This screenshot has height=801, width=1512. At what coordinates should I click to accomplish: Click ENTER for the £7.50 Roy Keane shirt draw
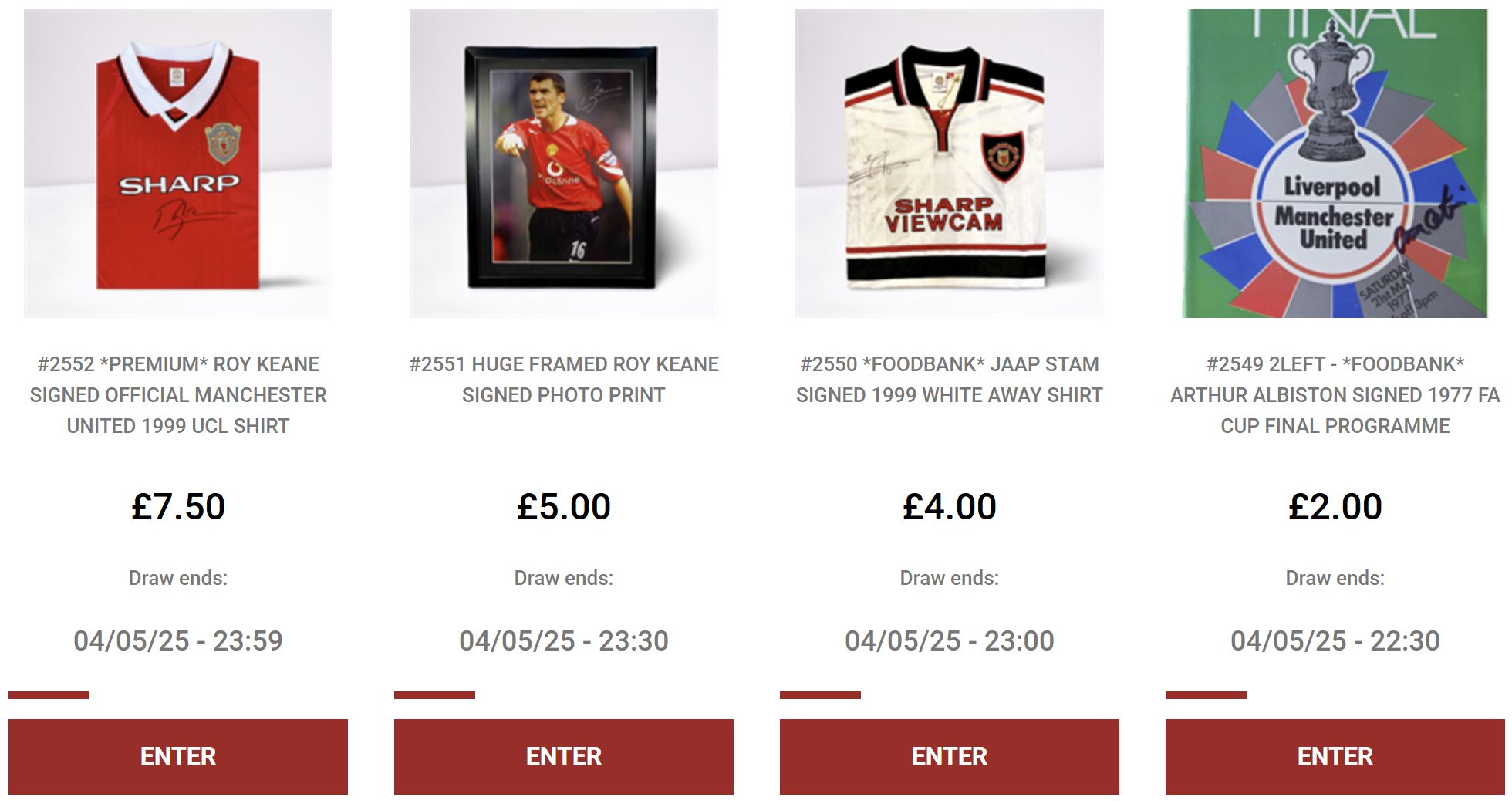click(178, 756)
